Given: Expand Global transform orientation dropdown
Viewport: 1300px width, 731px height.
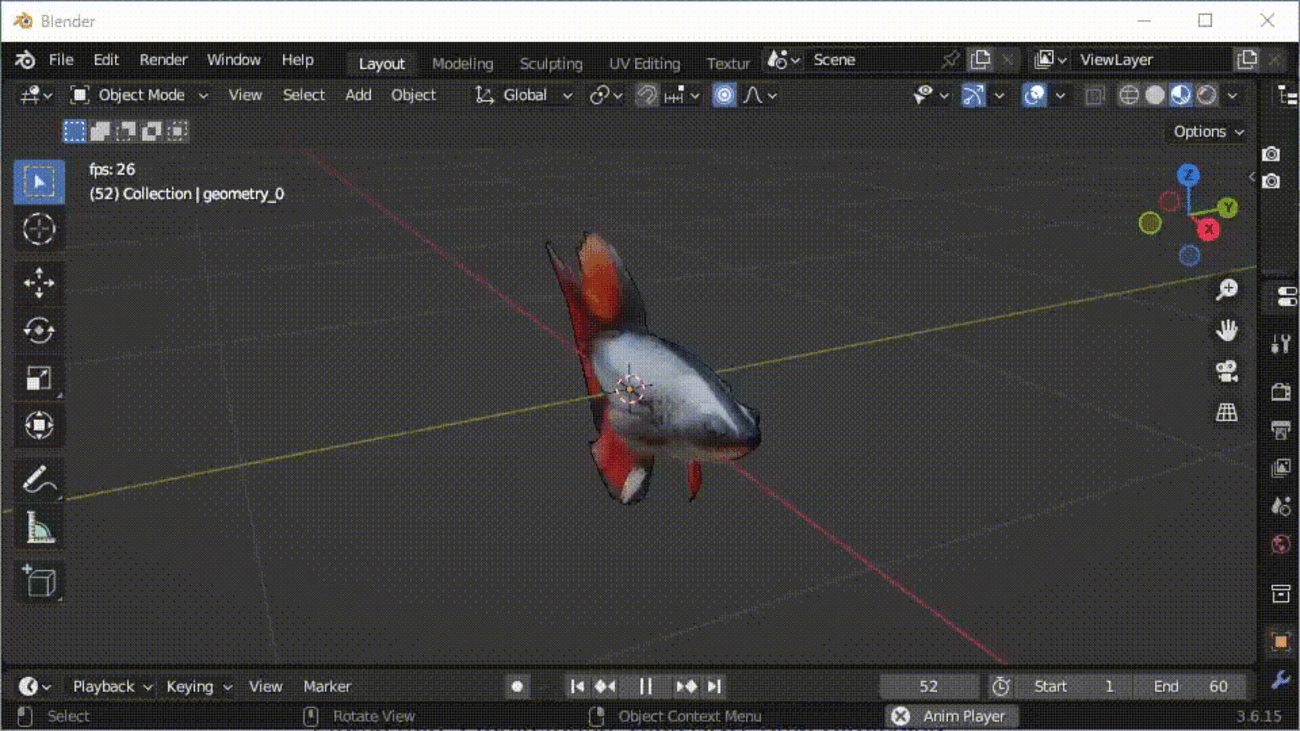Looking at the screenshot, I should (524, 95).
